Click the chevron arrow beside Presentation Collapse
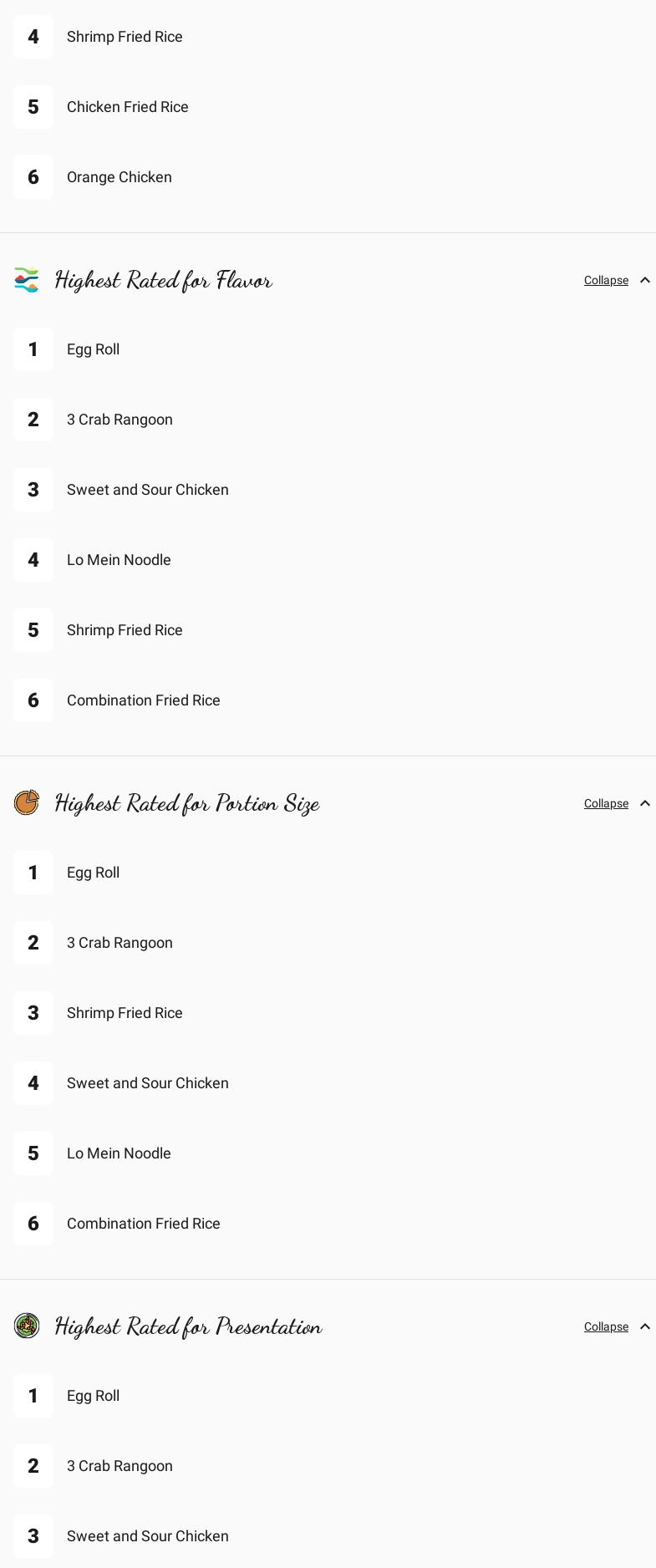 (645, 1327)
